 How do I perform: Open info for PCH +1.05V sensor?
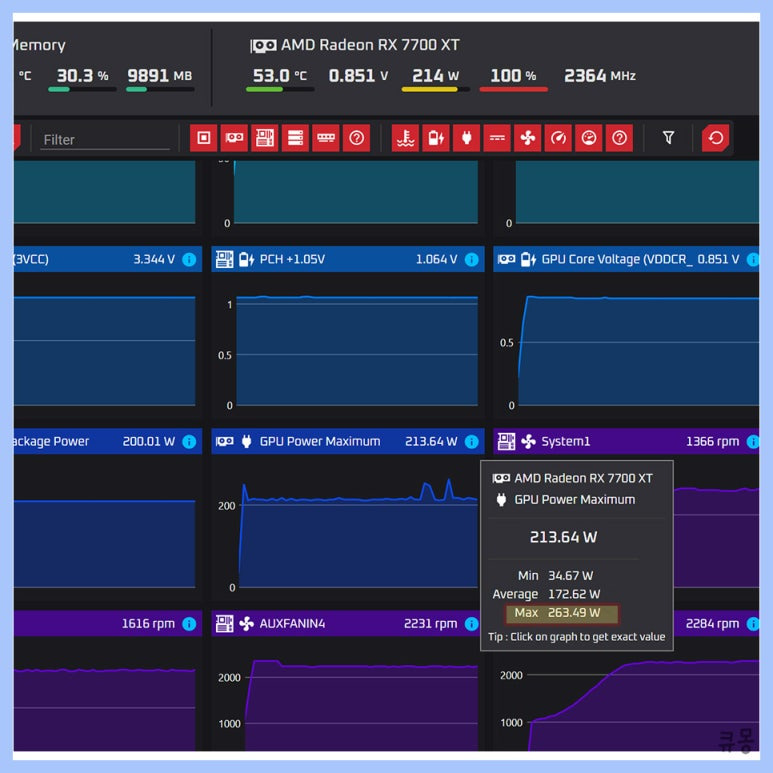[471, 259]
